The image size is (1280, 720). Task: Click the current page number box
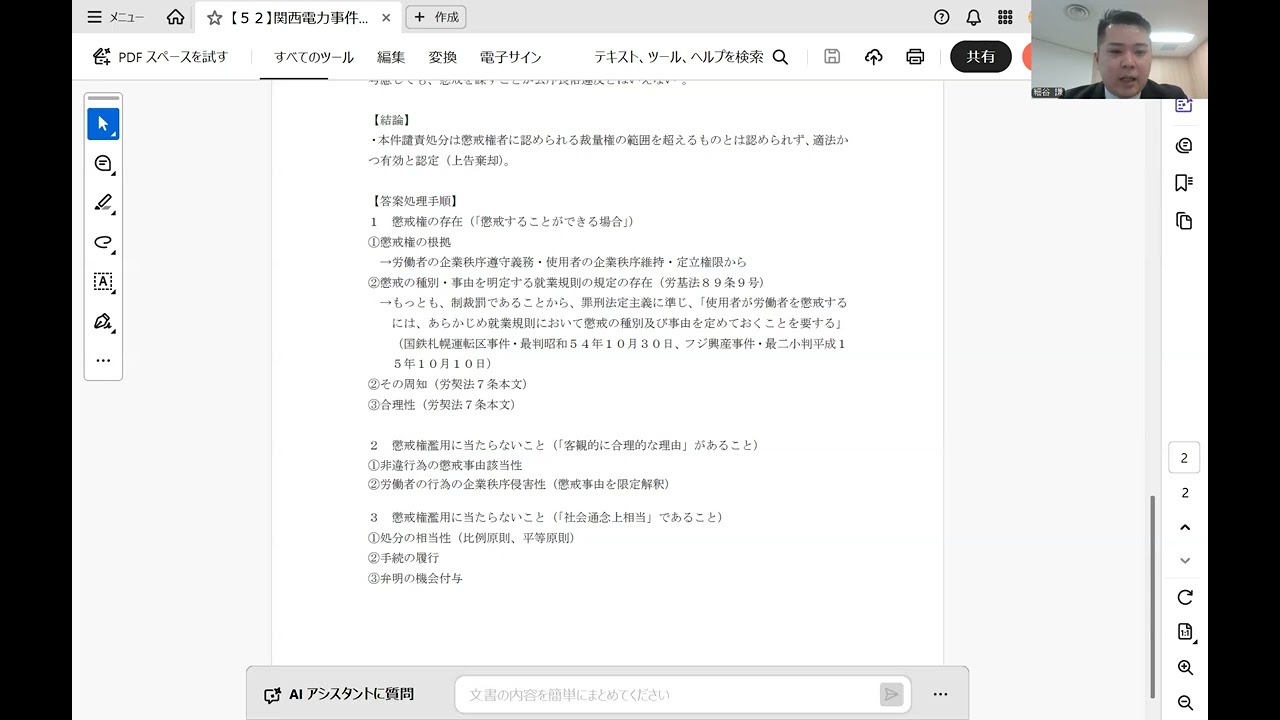click(1184, 458)
